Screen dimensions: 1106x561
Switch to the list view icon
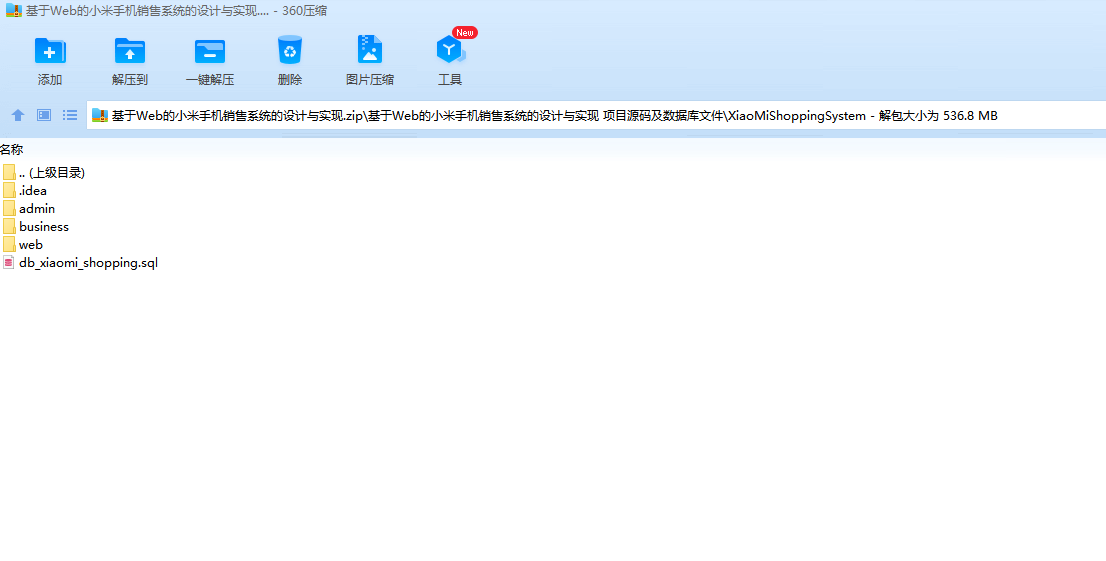[x=70, y=115]
